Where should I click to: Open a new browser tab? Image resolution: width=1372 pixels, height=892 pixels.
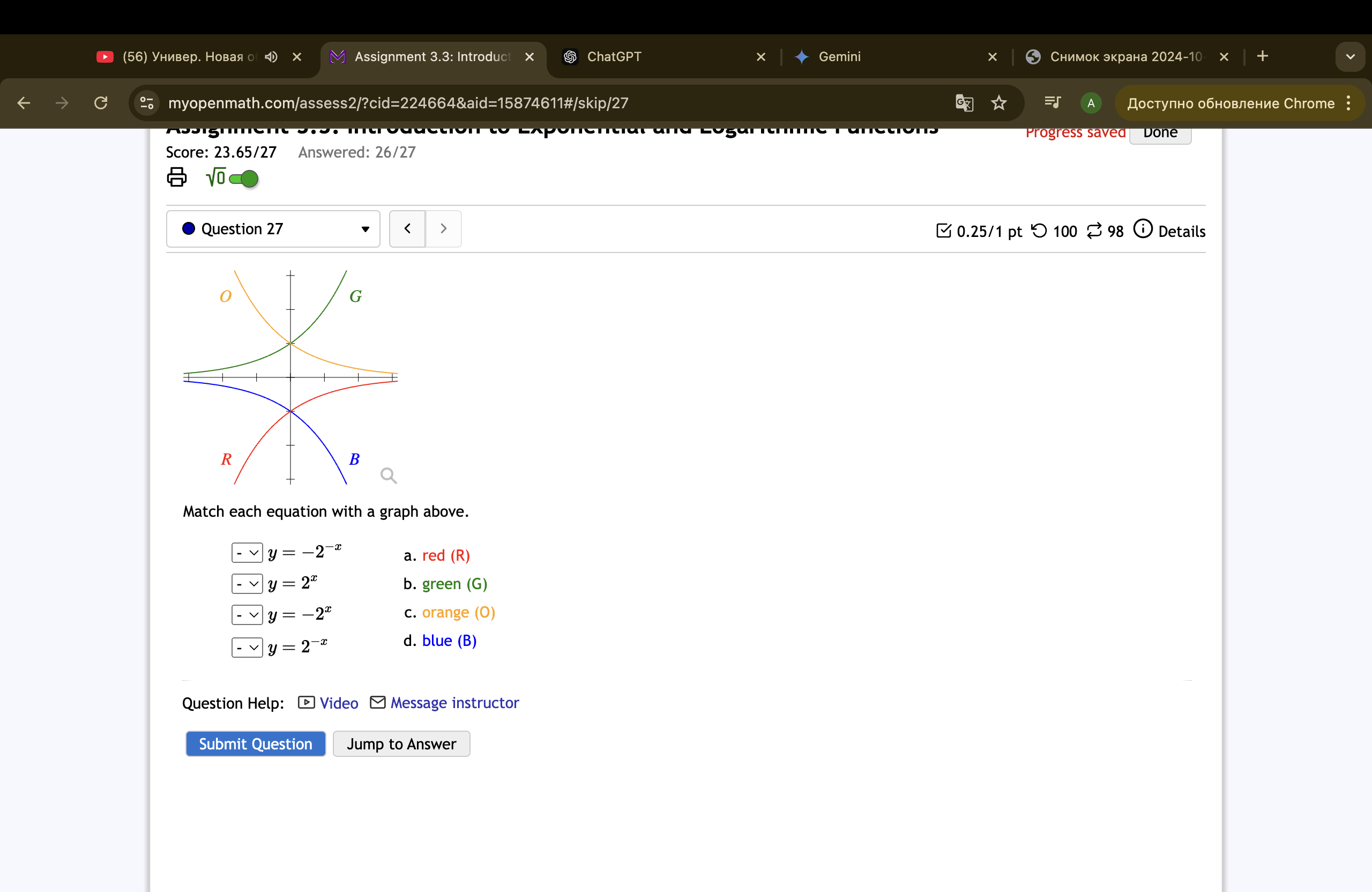click(1263, 56)
